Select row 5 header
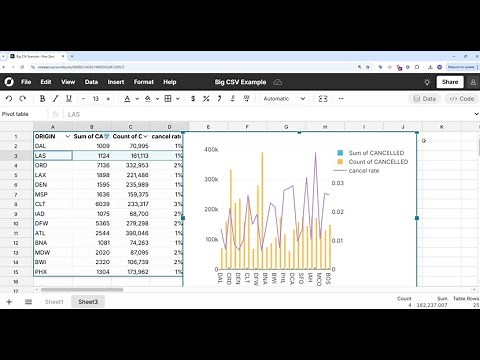The width and height of the screenshot is (480, 360). pos(16,175)
